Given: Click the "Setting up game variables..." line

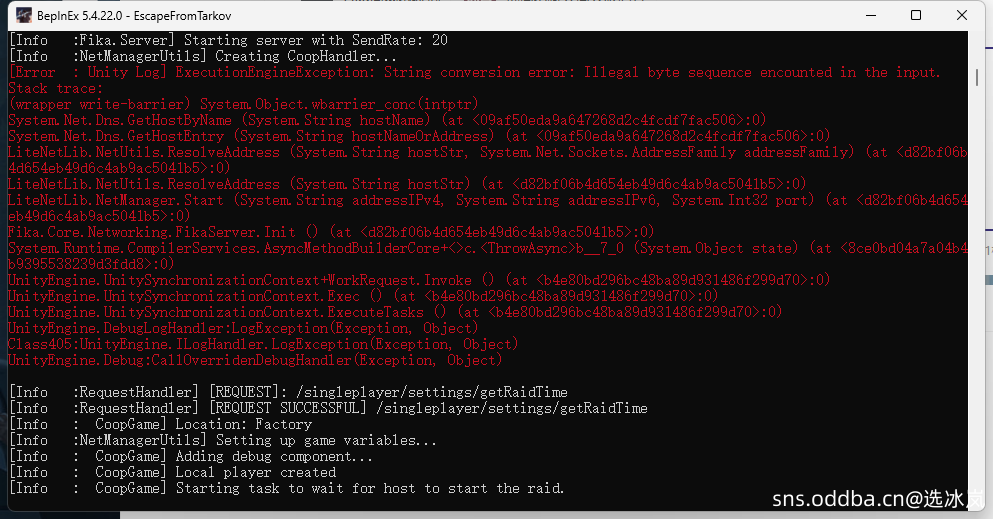Looking at the screenshot, I should point(222,440).
